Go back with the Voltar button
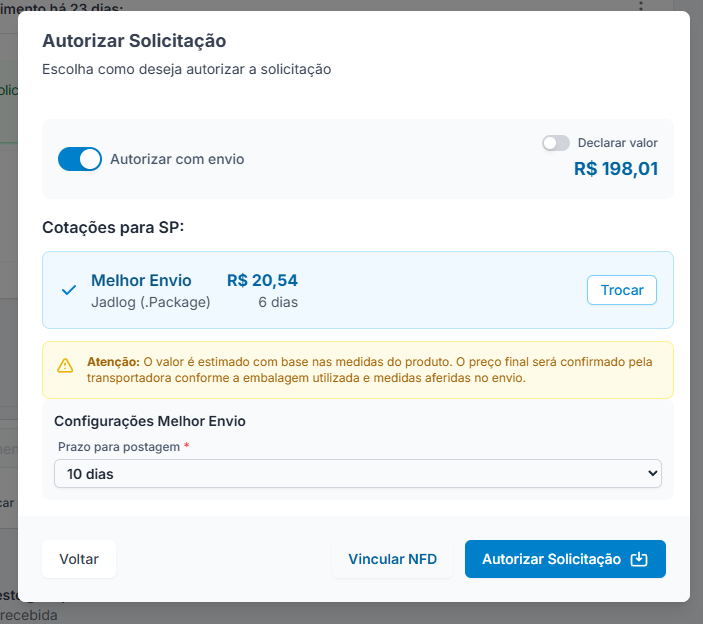 (x=79, y=559)
